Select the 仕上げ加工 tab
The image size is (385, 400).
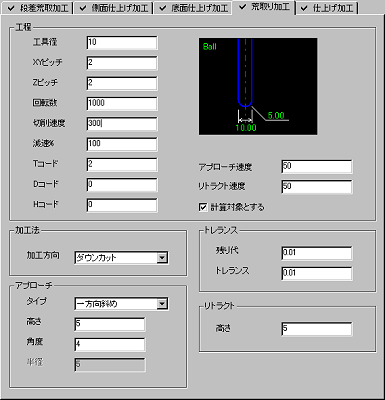coord(328,8)
